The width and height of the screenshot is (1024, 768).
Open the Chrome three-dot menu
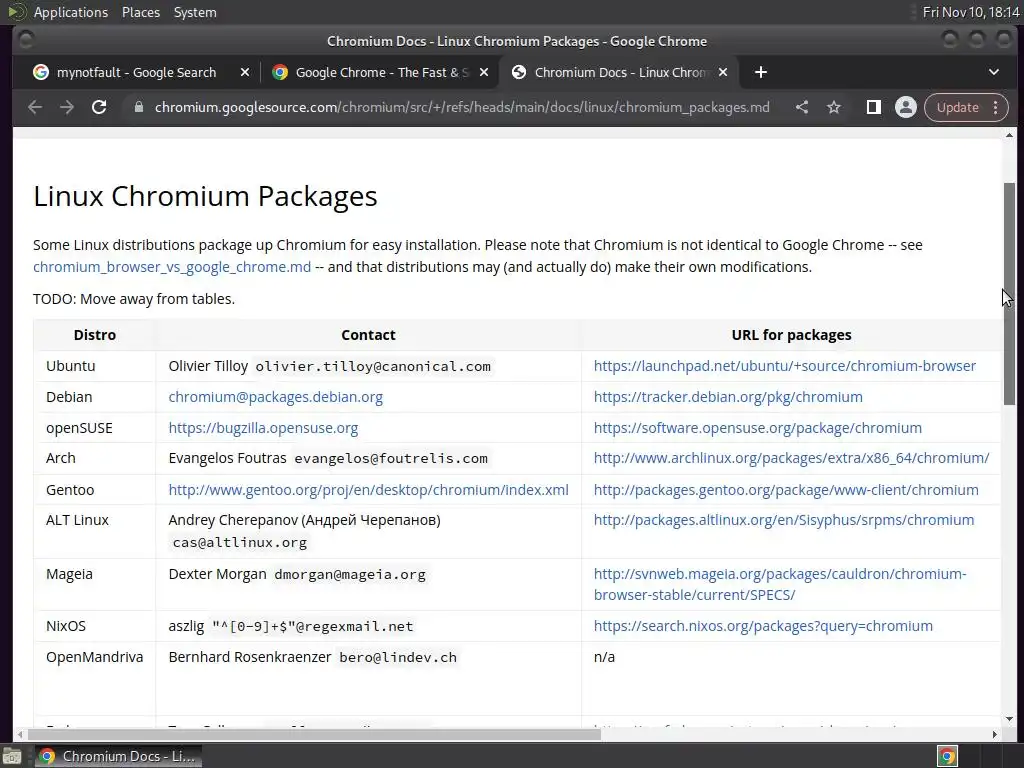point(996,107)
